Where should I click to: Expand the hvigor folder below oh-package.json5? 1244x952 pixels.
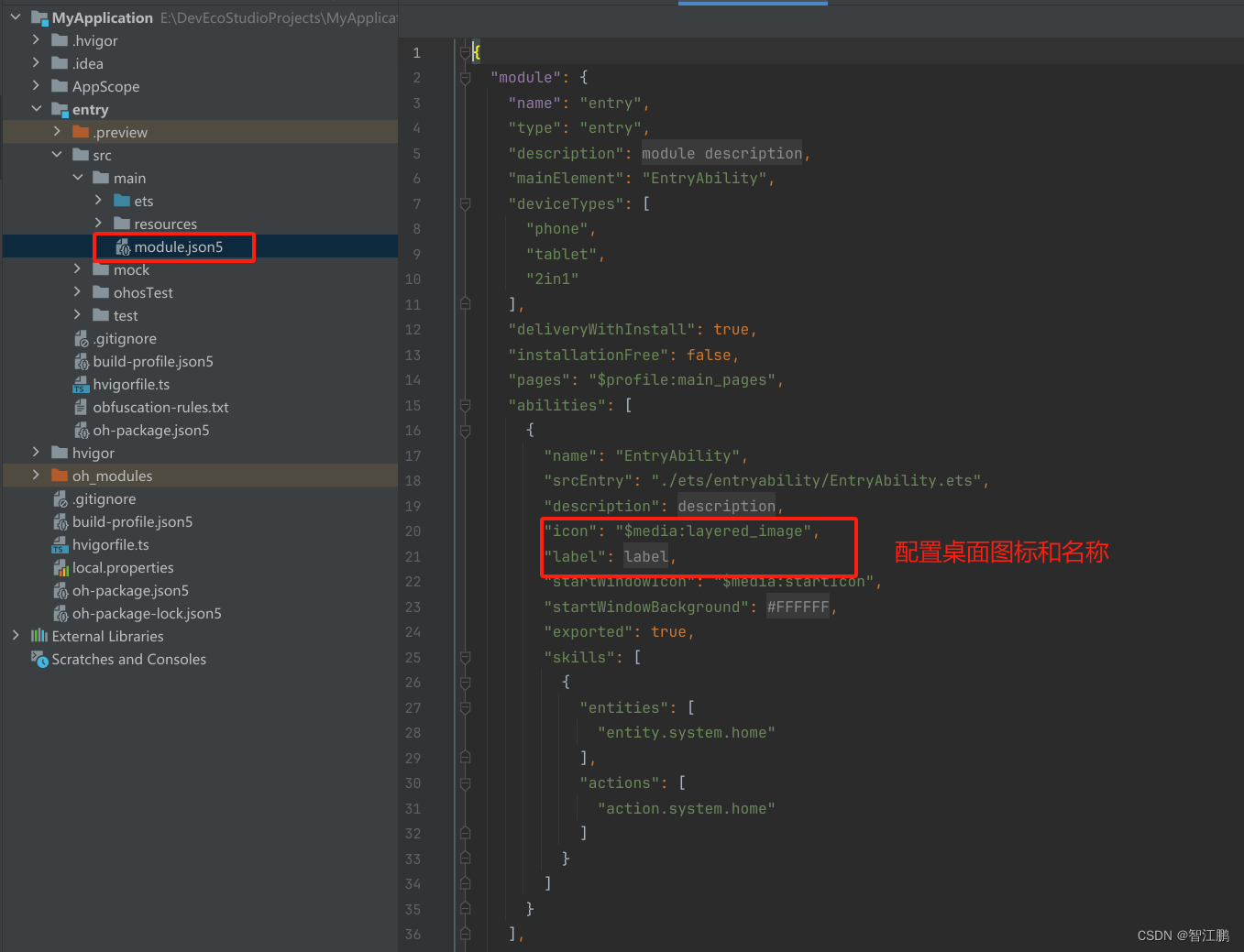tap(36, 452)
